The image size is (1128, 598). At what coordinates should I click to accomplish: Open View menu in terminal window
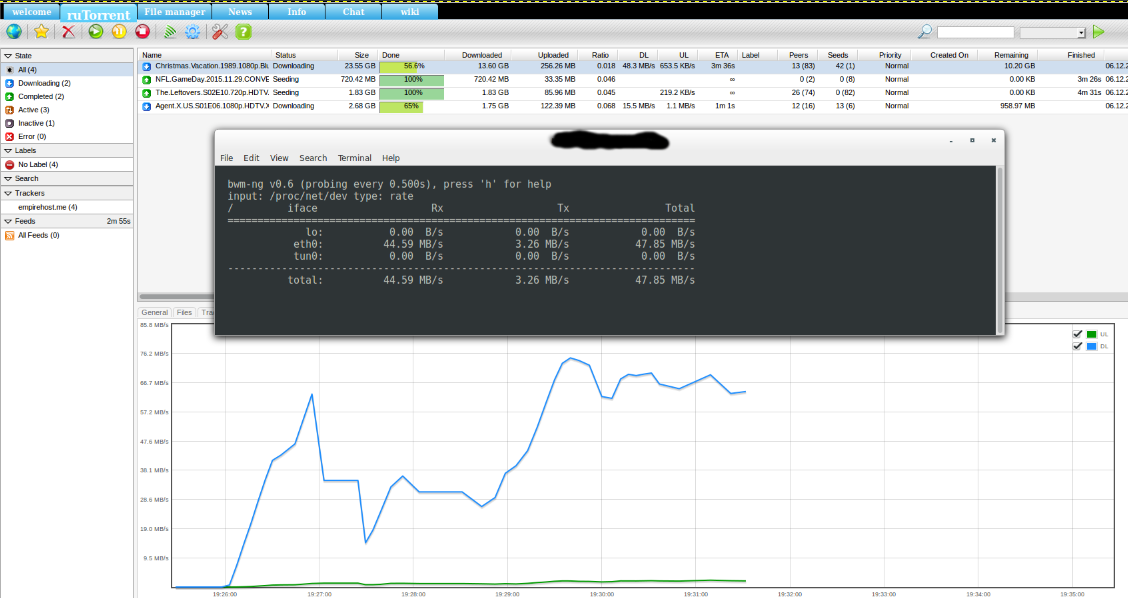click(279, 158)
